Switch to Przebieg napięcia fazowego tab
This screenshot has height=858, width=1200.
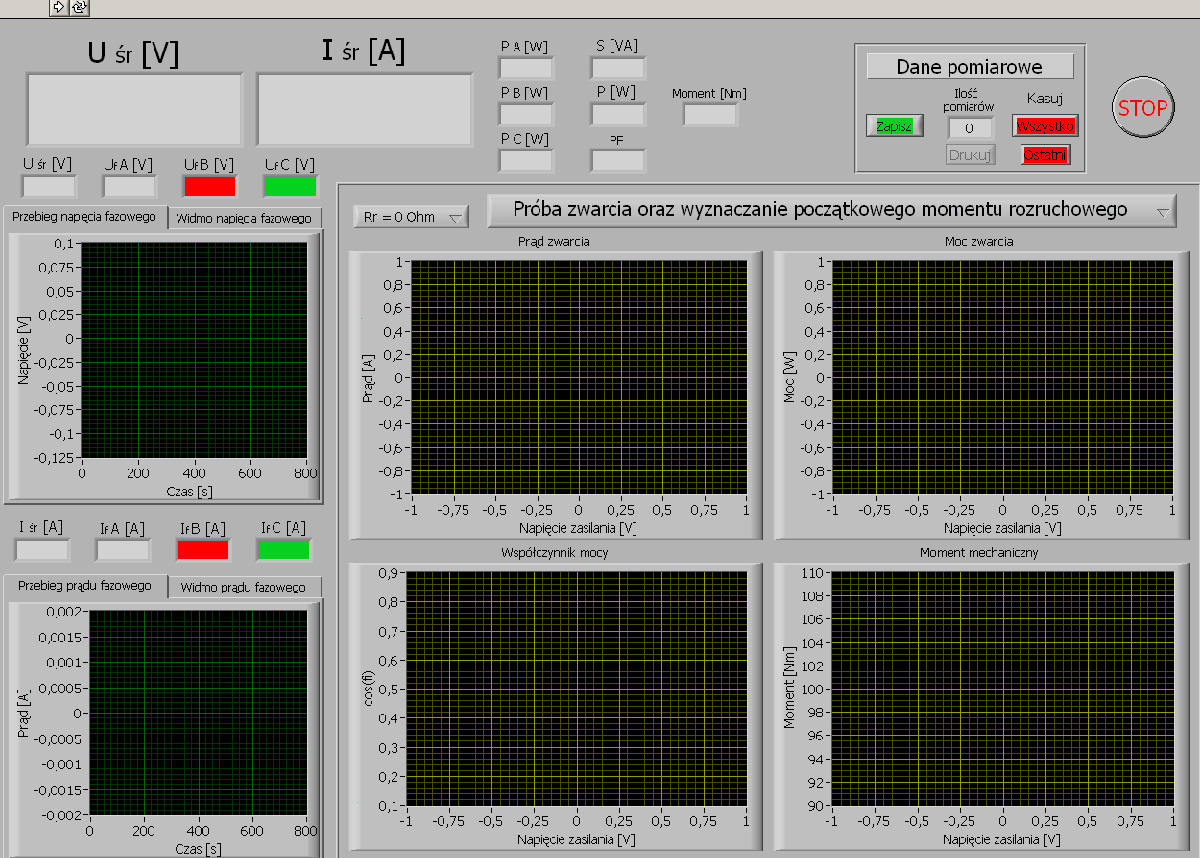coord(84,217)
